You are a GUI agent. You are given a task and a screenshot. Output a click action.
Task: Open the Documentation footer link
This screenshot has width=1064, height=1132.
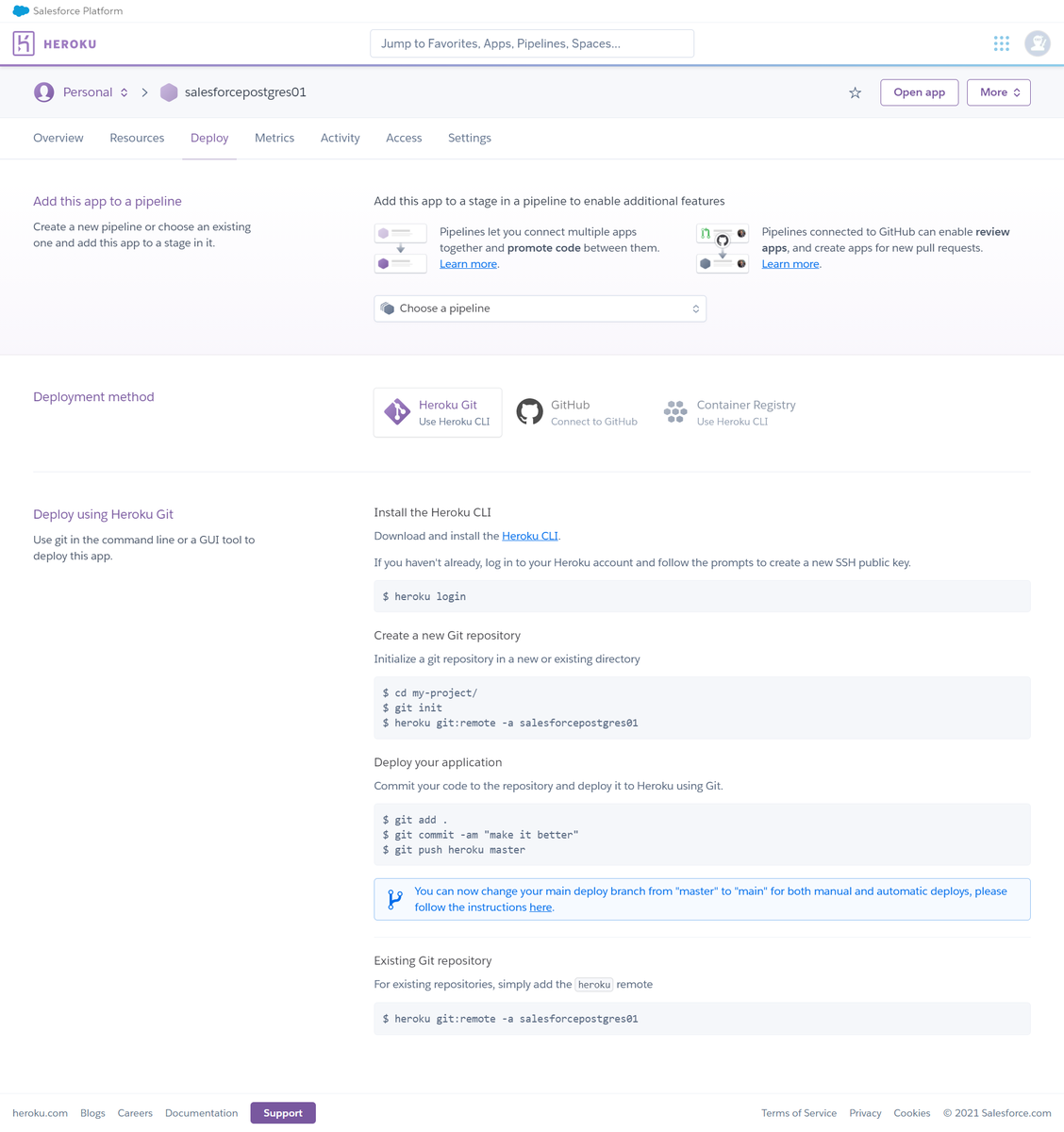point(201,1113)
